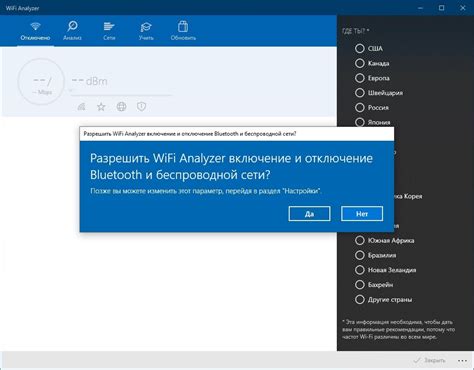
Task: Switch to the Анализ tab
Action: [72, 31]
